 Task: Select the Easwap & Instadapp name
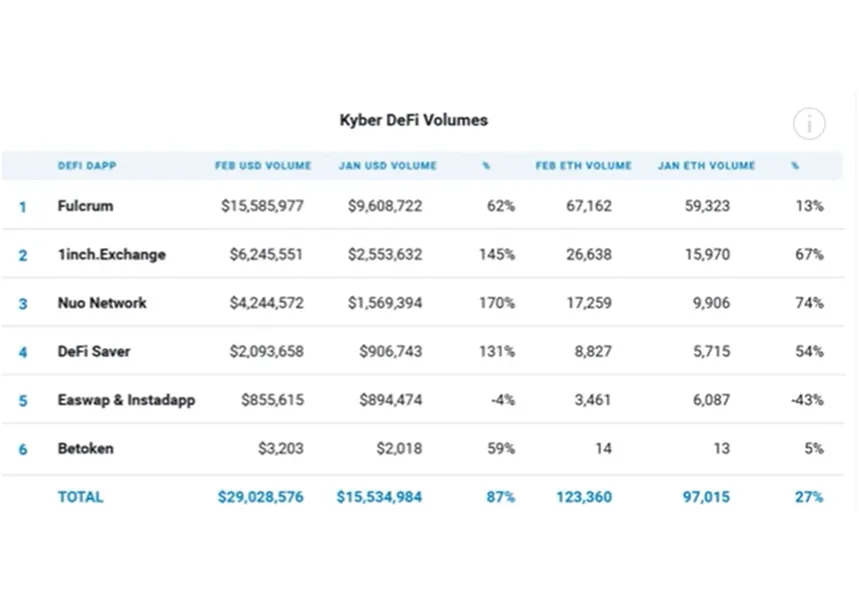click(x=127, y=400)
